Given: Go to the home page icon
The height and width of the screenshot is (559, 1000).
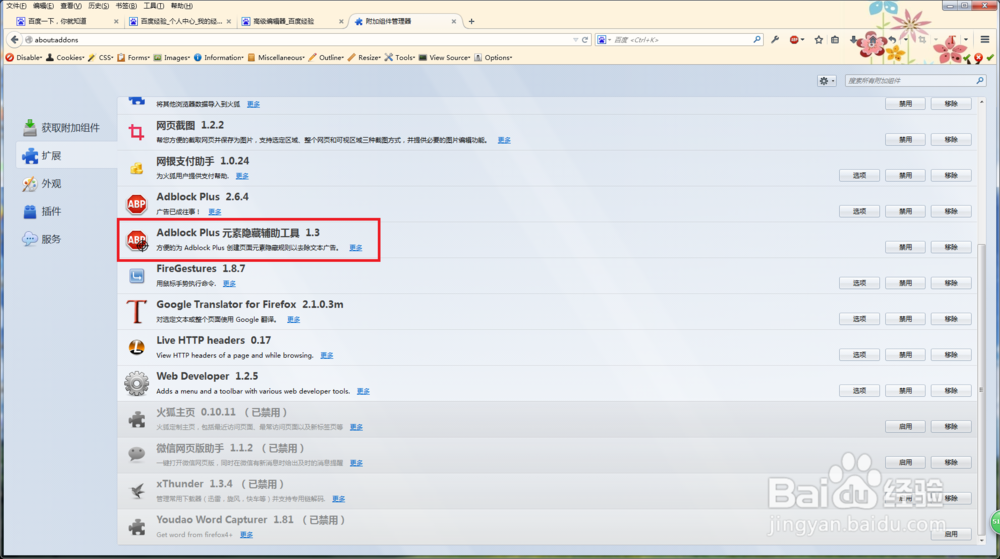Looking at the screenshot, I should [x=873, y=40].
